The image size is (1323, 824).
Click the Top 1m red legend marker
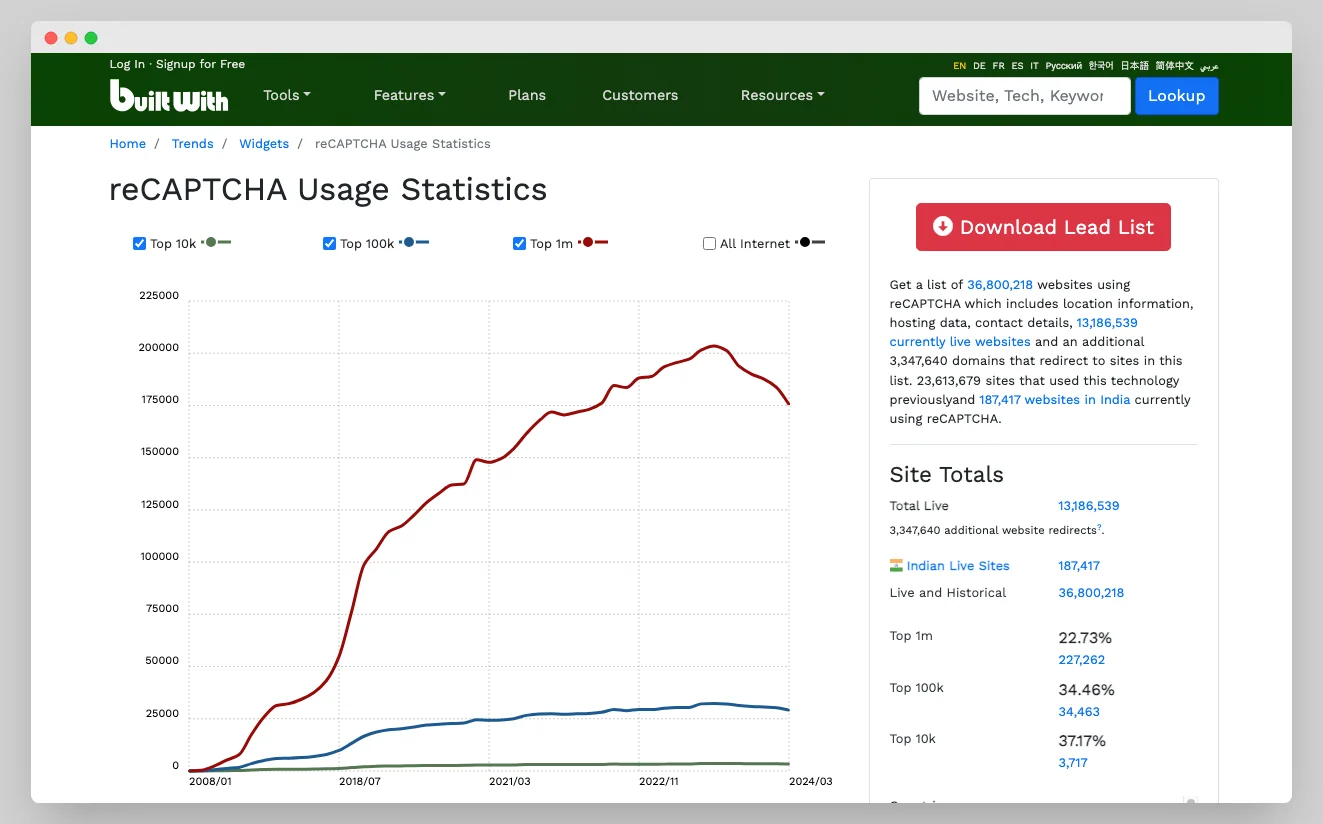pyautogui.click(x=593, y=243)
